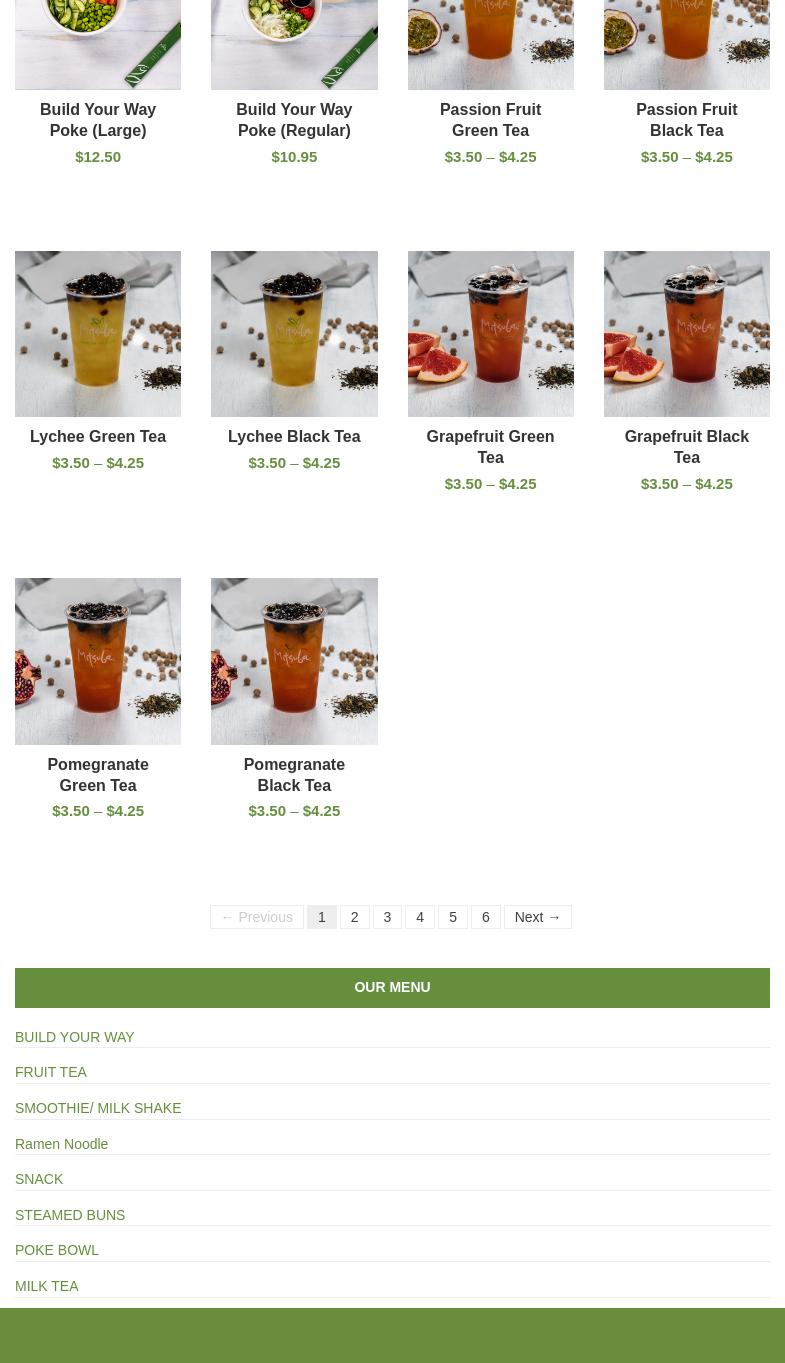Open the BUILD YOUR WAY category
Image resolution: width=785 pixels, height=1363 pixels.
coord(75,1037)
